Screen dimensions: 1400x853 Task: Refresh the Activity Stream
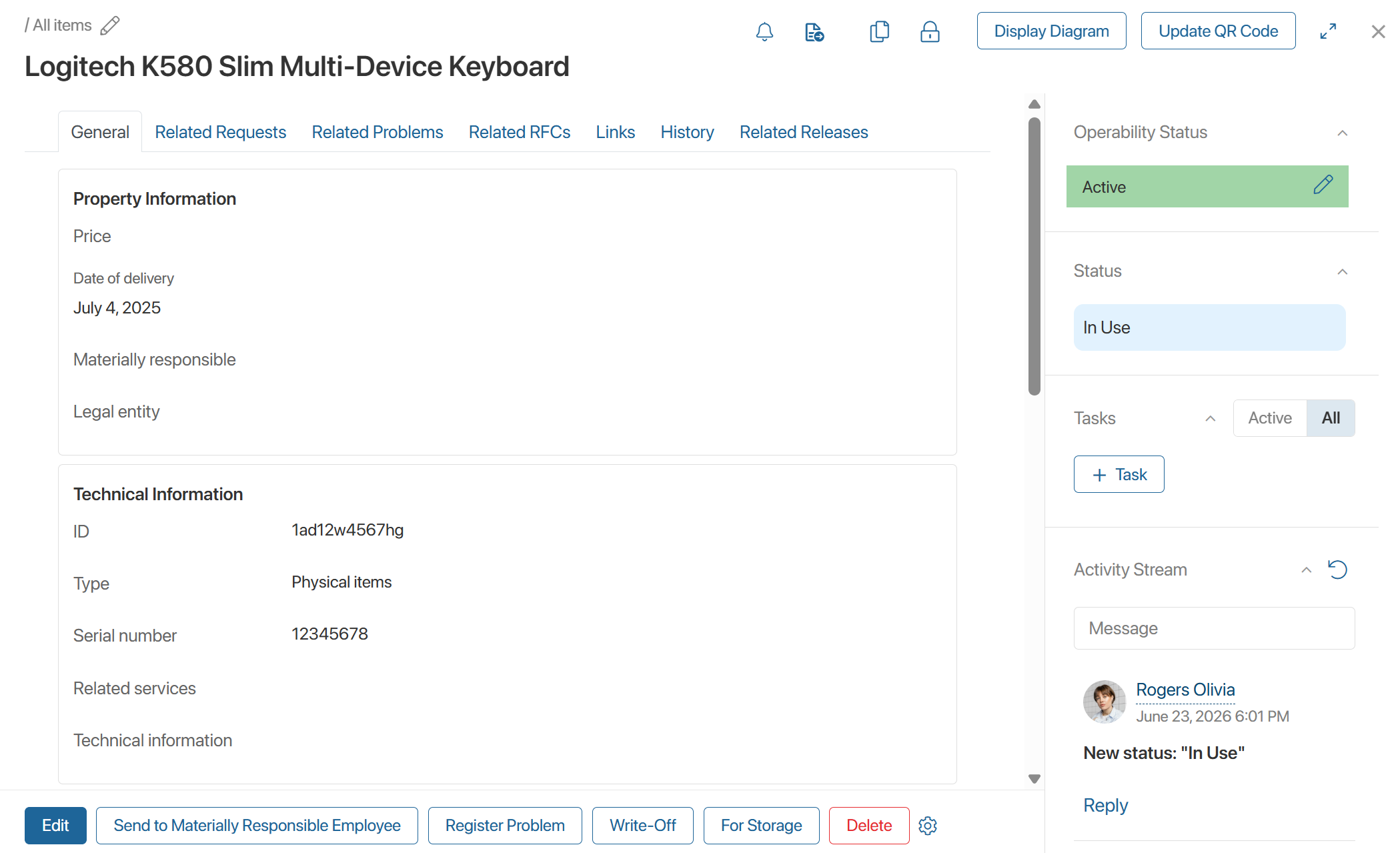[x=1337, y=570]
